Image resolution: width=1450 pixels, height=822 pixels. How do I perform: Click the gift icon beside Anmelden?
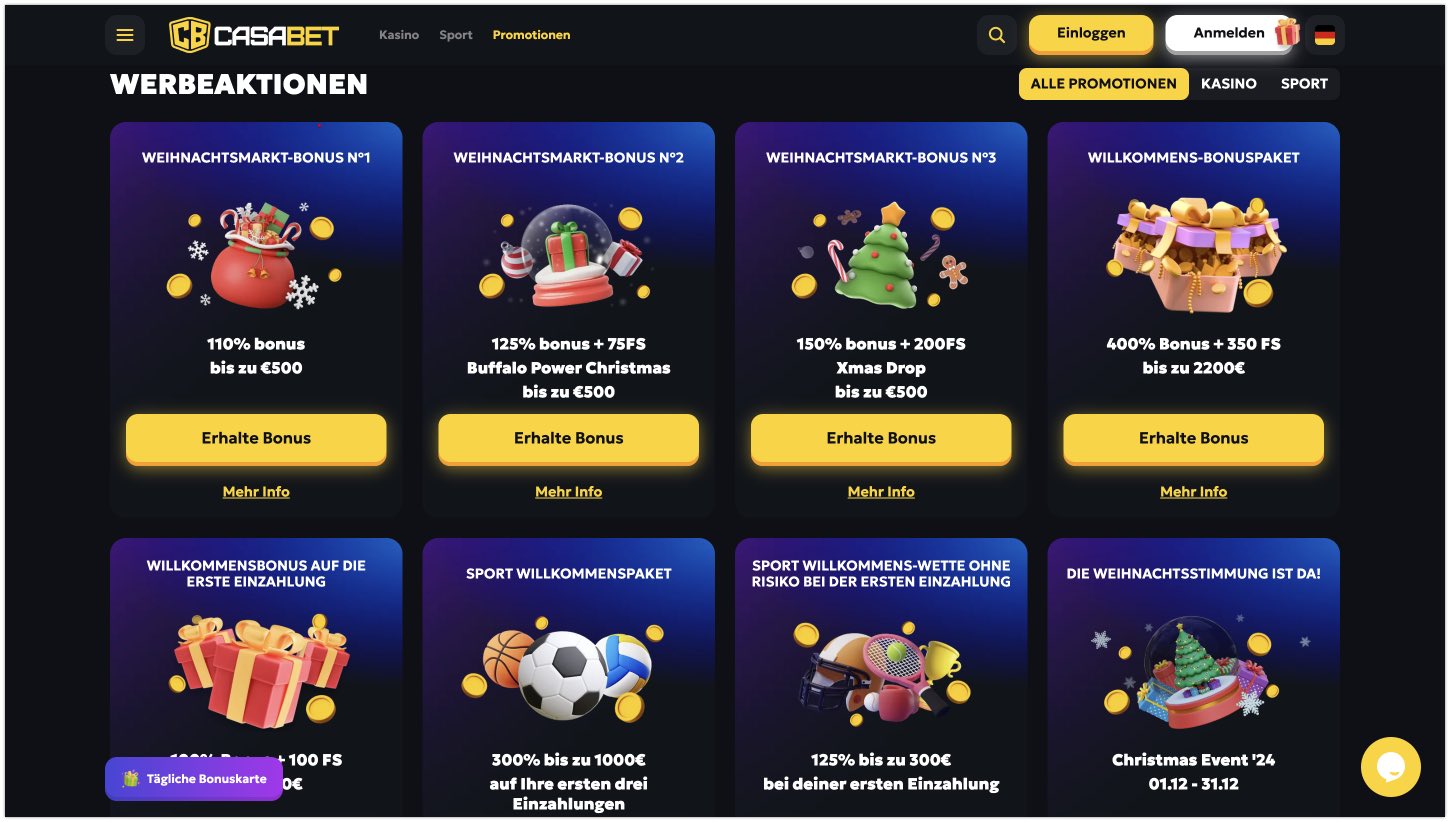tap(1287, 32)
